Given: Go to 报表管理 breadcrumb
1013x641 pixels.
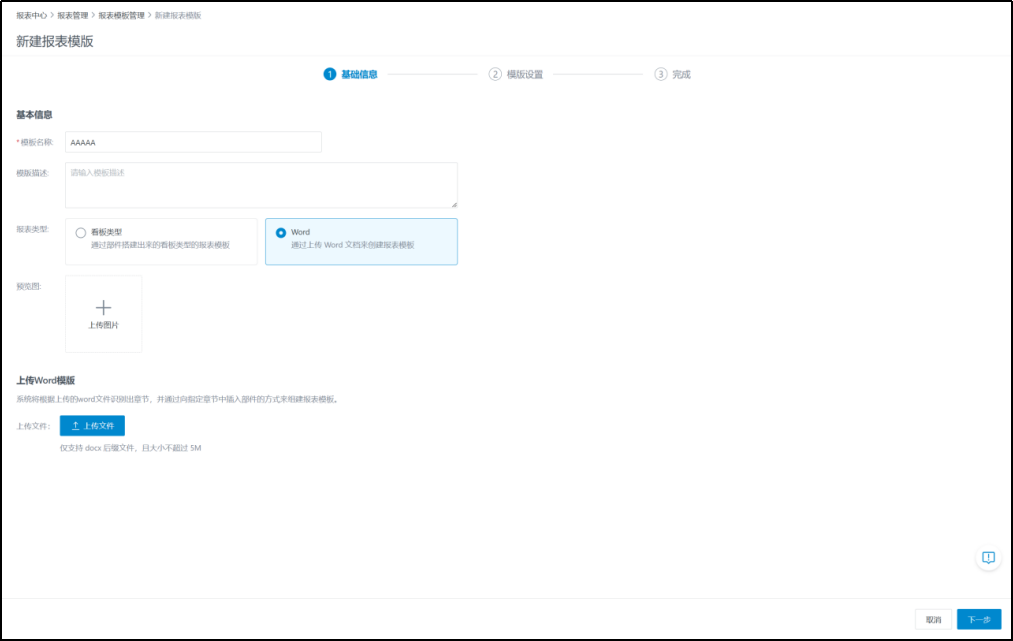Looking at the screenshot, I should [72, 16].
